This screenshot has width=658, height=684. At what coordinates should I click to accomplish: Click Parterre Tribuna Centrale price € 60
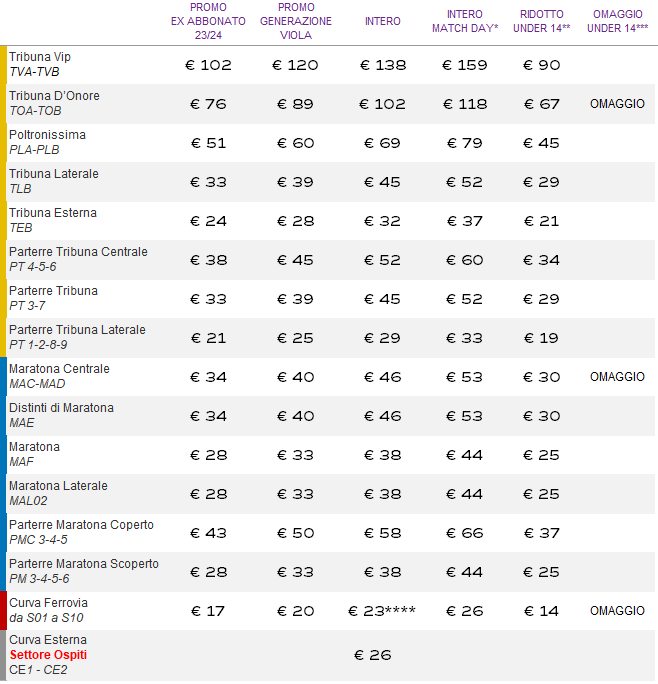tap(465, 260)
